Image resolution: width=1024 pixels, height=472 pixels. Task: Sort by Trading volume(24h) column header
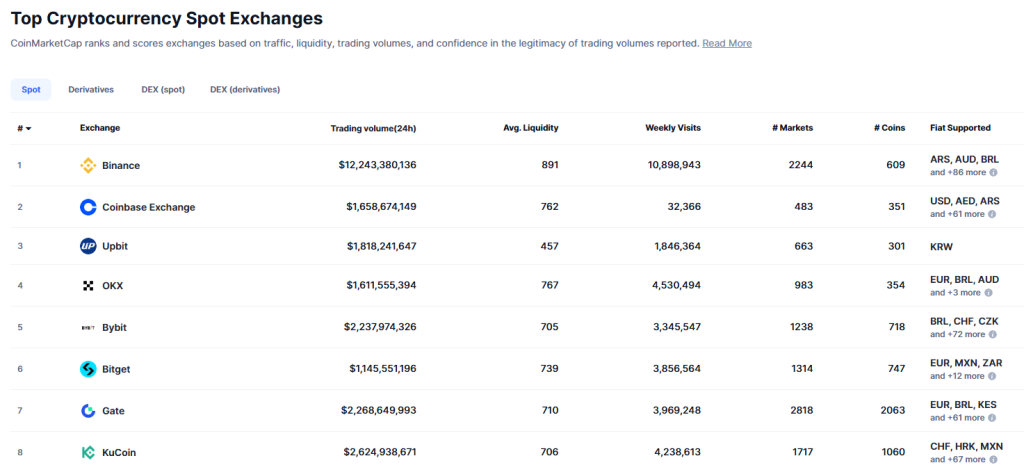tap(373, 128)
